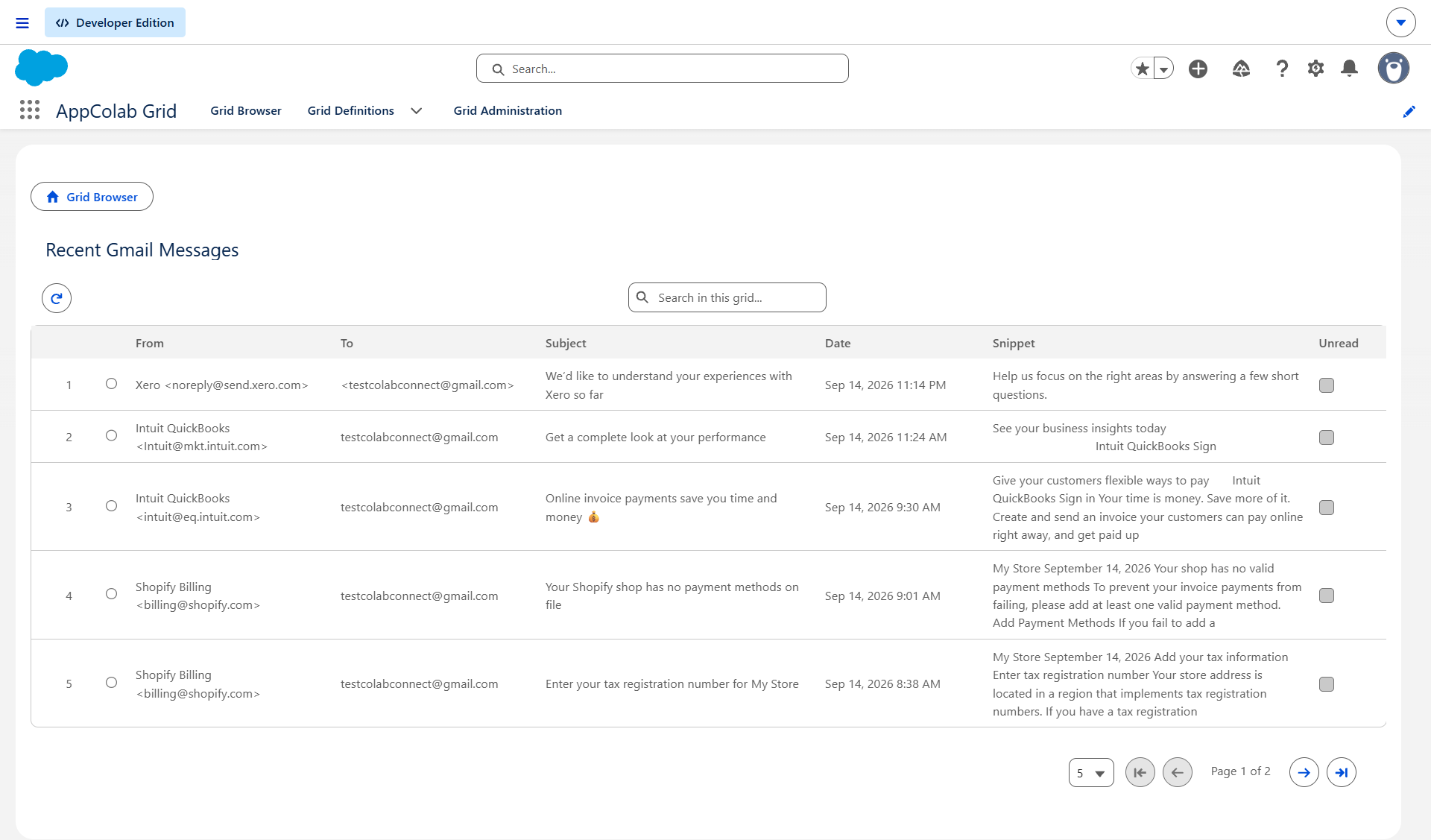
Task: Toggle Unread checkbox for the Xero message
Action: click(1327, 385)
